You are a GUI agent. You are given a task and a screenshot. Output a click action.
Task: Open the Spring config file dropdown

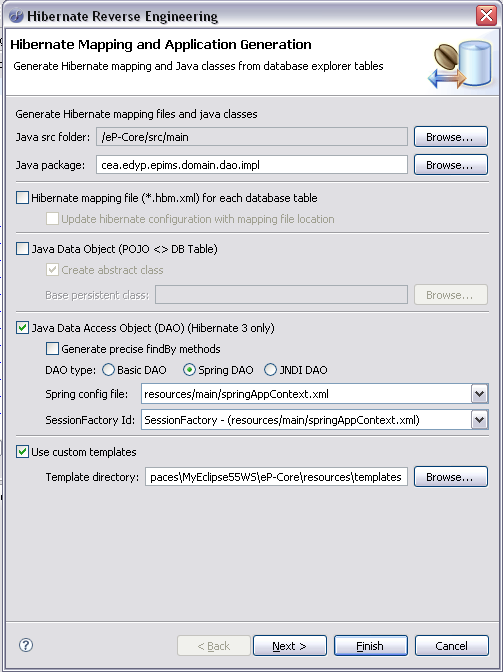tap(479, 394)
